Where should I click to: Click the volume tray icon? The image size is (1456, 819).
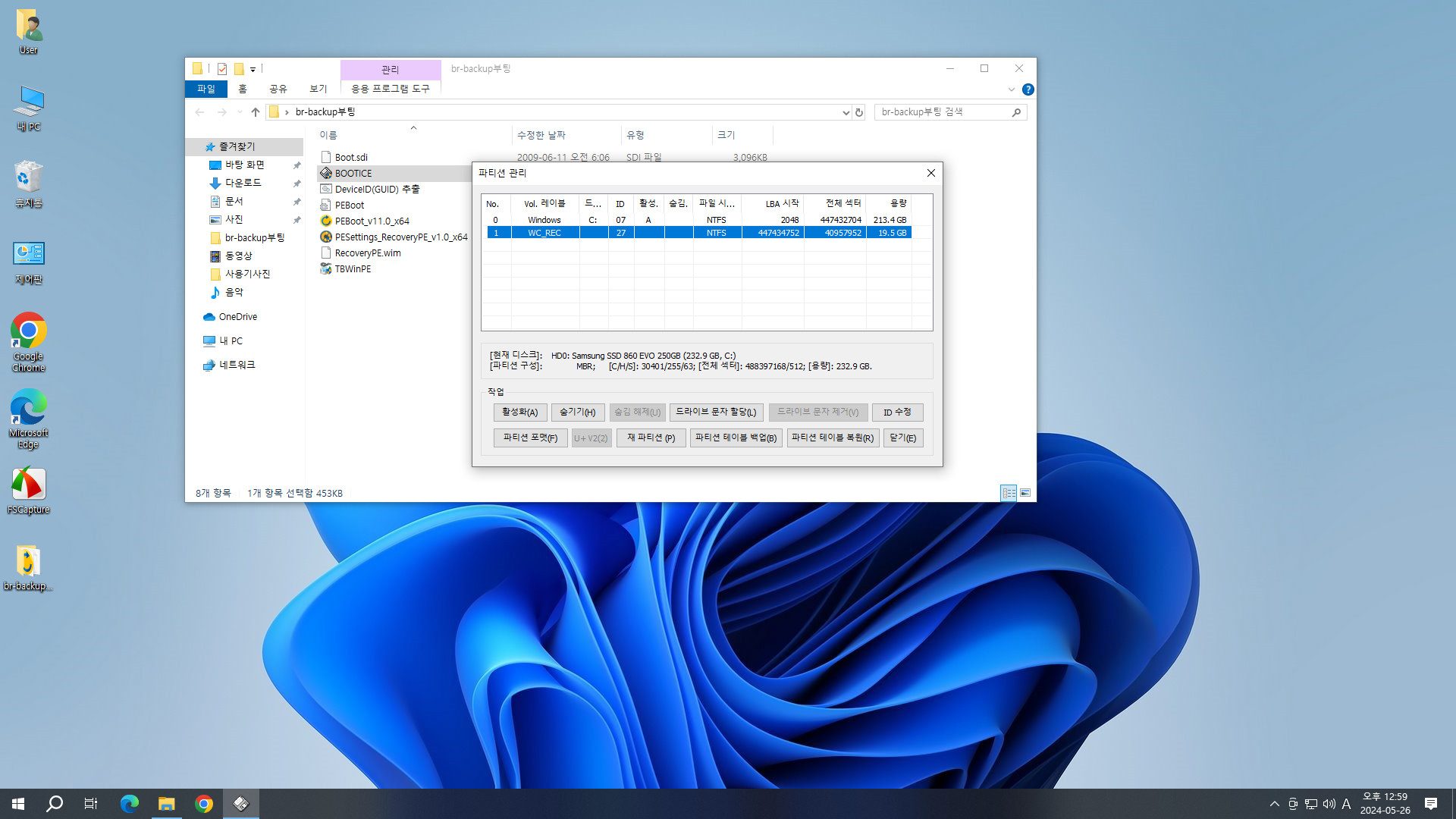pyautogui.click(x=1329, y=804)
